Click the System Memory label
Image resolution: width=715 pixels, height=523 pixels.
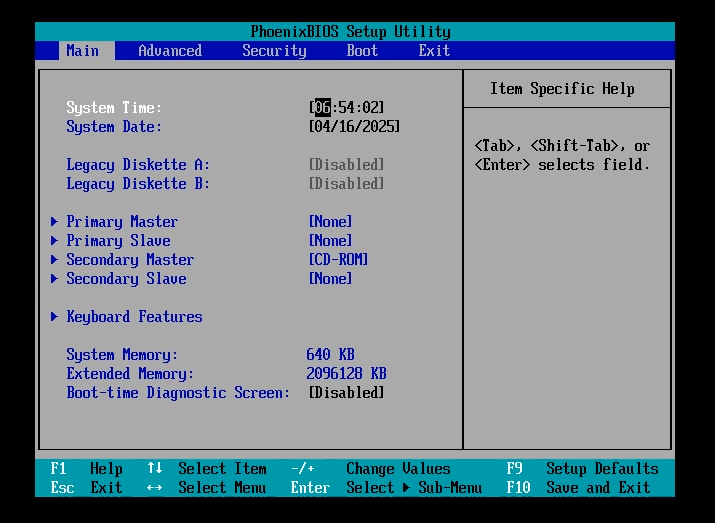click(122, 355)
